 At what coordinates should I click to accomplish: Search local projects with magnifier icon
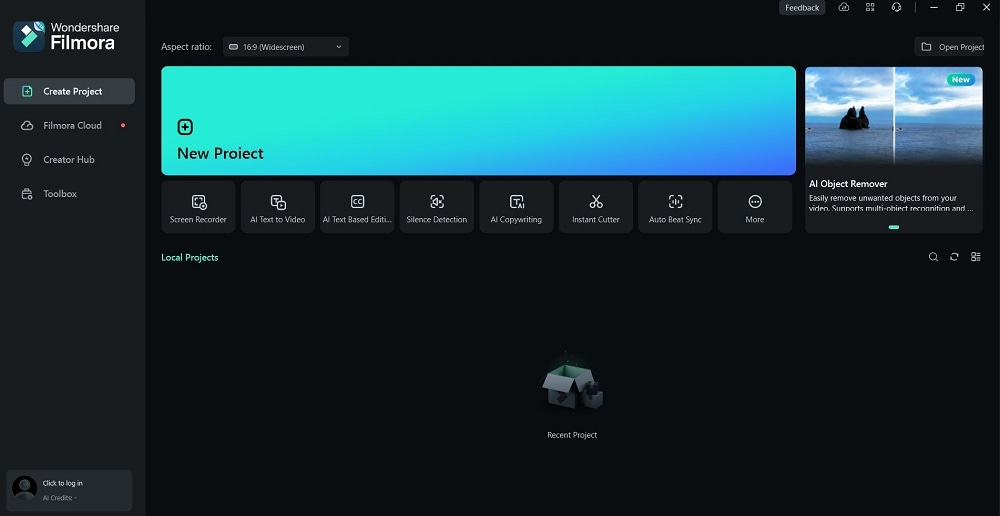(933, 257)
